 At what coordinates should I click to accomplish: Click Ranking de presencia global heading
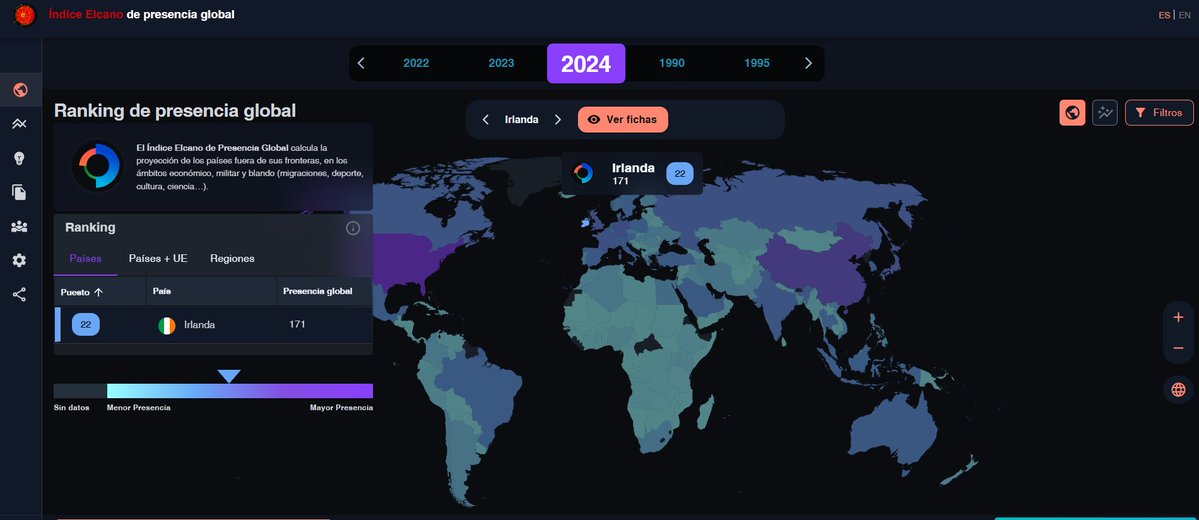pos(174,111)
